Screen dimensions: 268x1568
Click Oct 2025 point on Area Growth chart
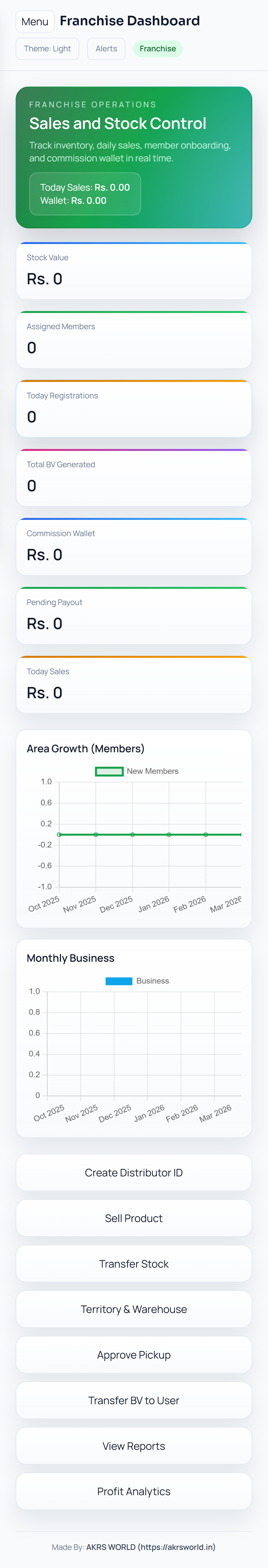coord(59,835)
